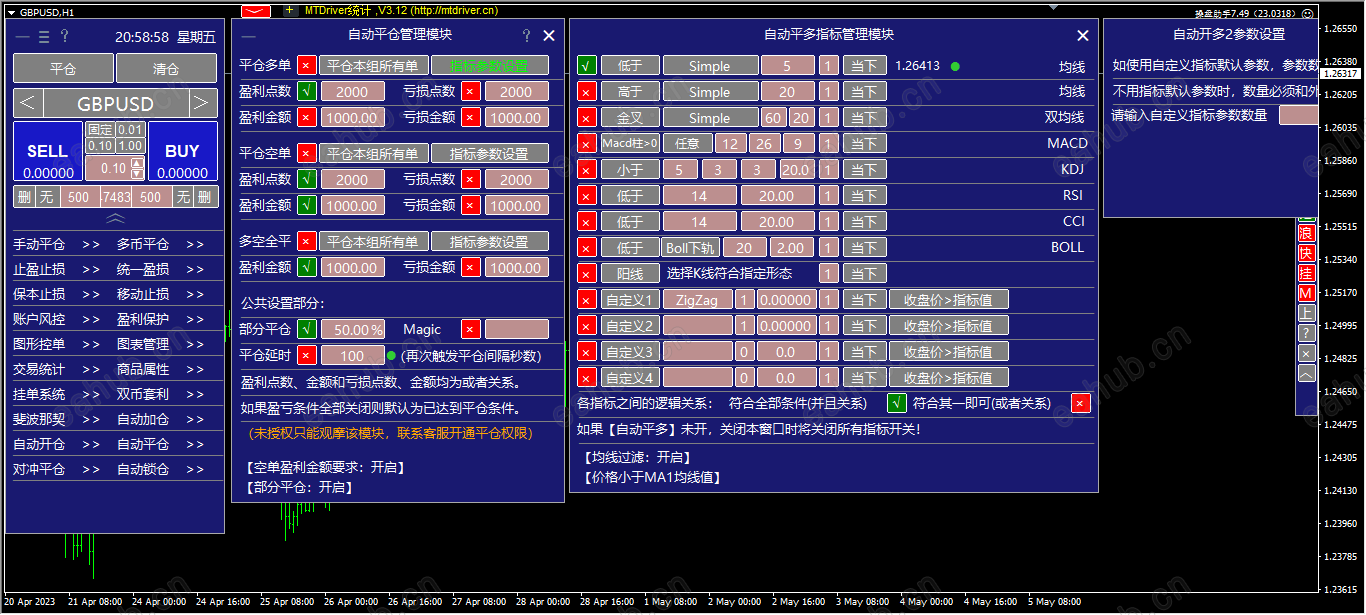Click green 指标参数设置 button beside 平仓多单
Viewport: 1366px width, 615px height.
490,66
